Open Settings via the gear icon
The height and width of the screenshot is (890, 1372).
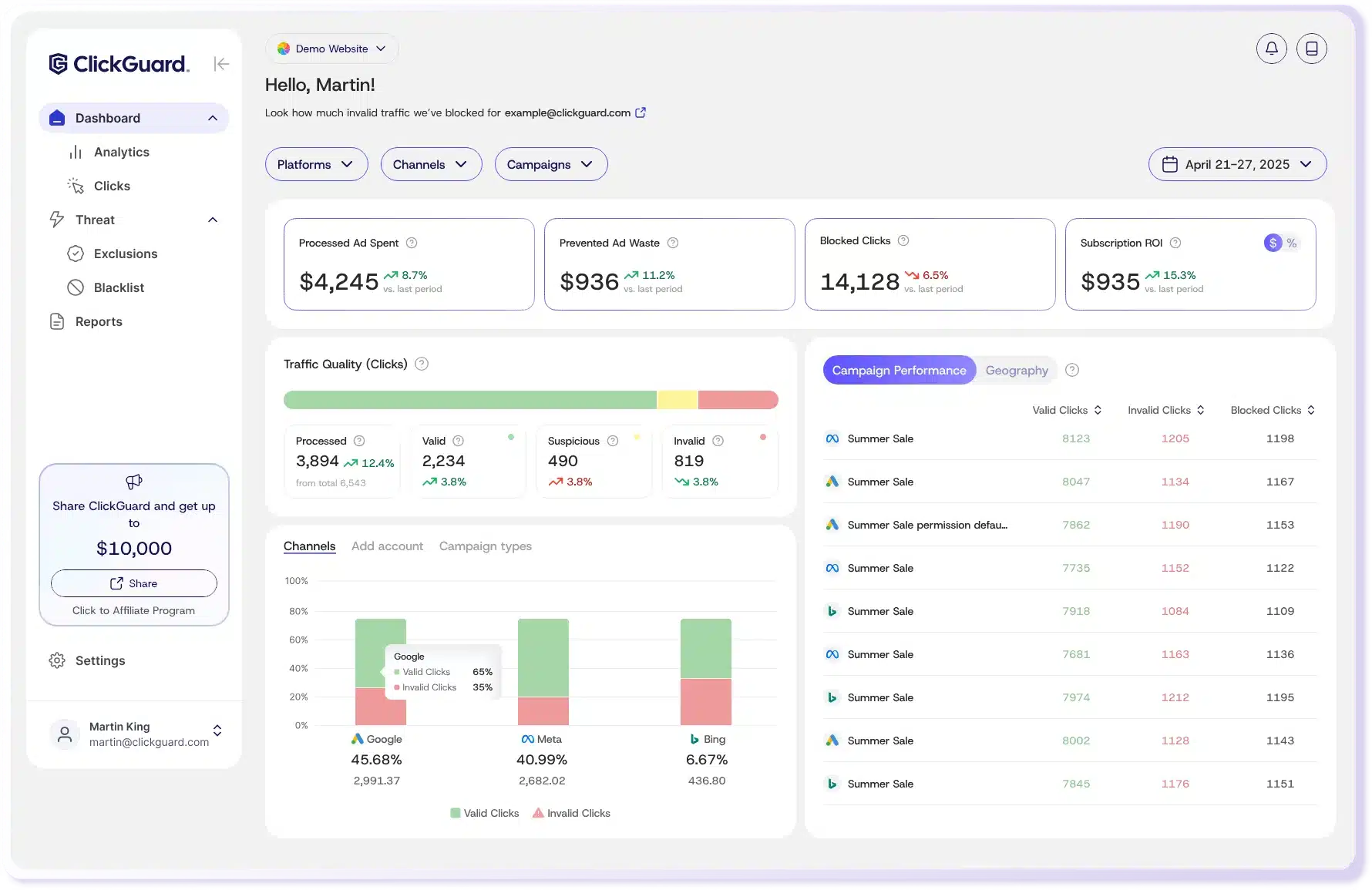tap(57, 660)
